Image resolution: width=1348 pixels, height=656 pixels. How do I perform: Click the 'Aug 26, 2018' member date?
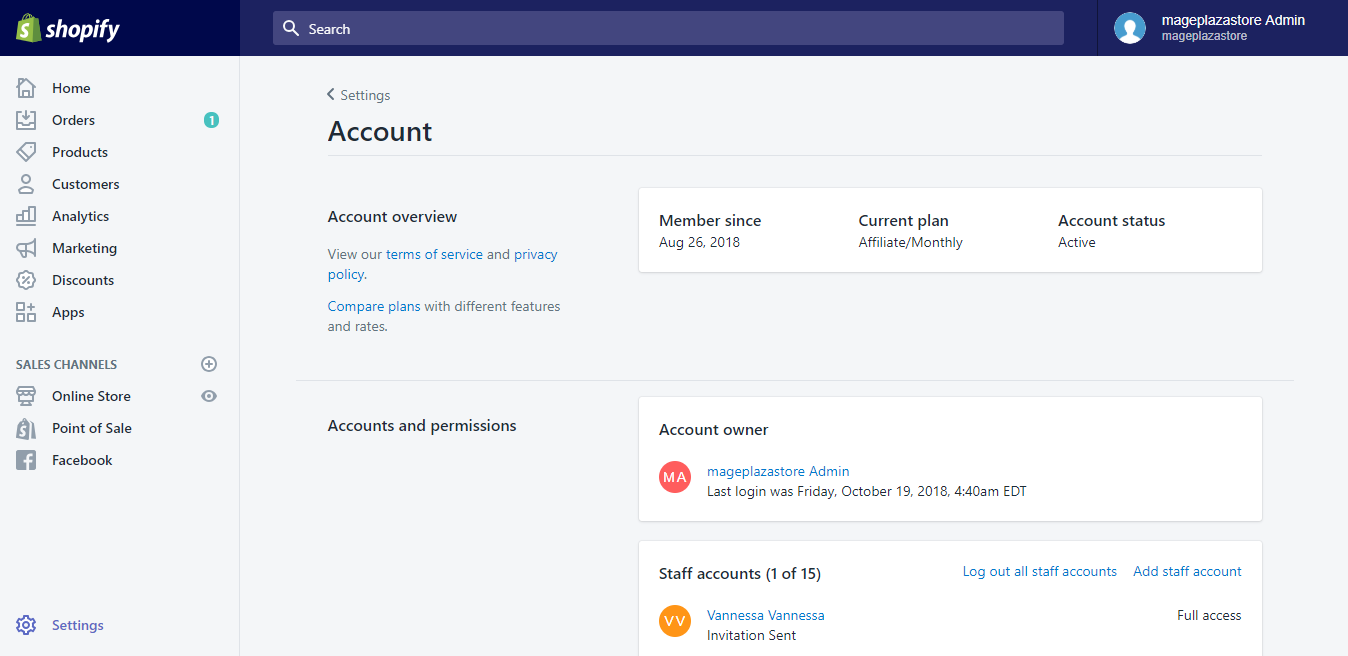click(699, 242)
